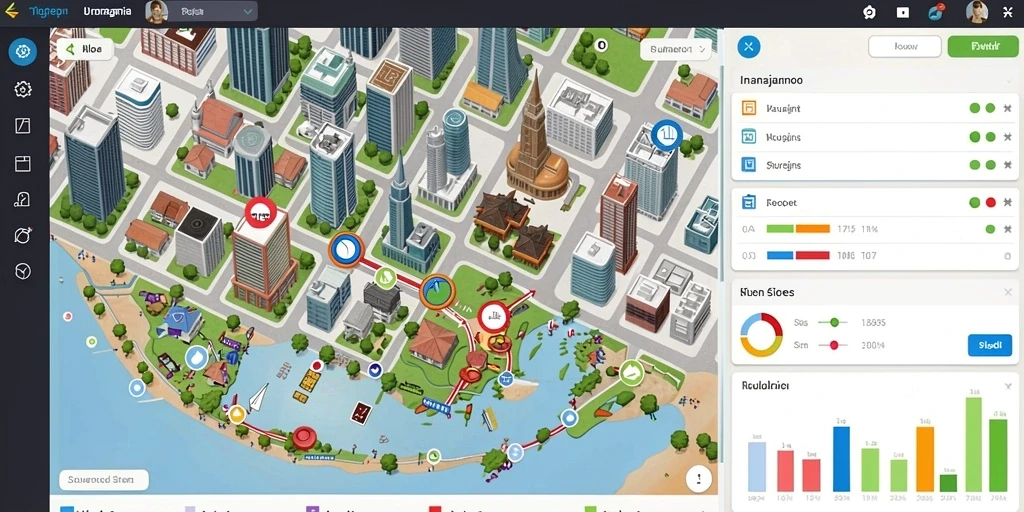Screen dimensions: 1024x512
Task: Collapse the Inanajannoo section chevron
Action: pos(1008,80)
